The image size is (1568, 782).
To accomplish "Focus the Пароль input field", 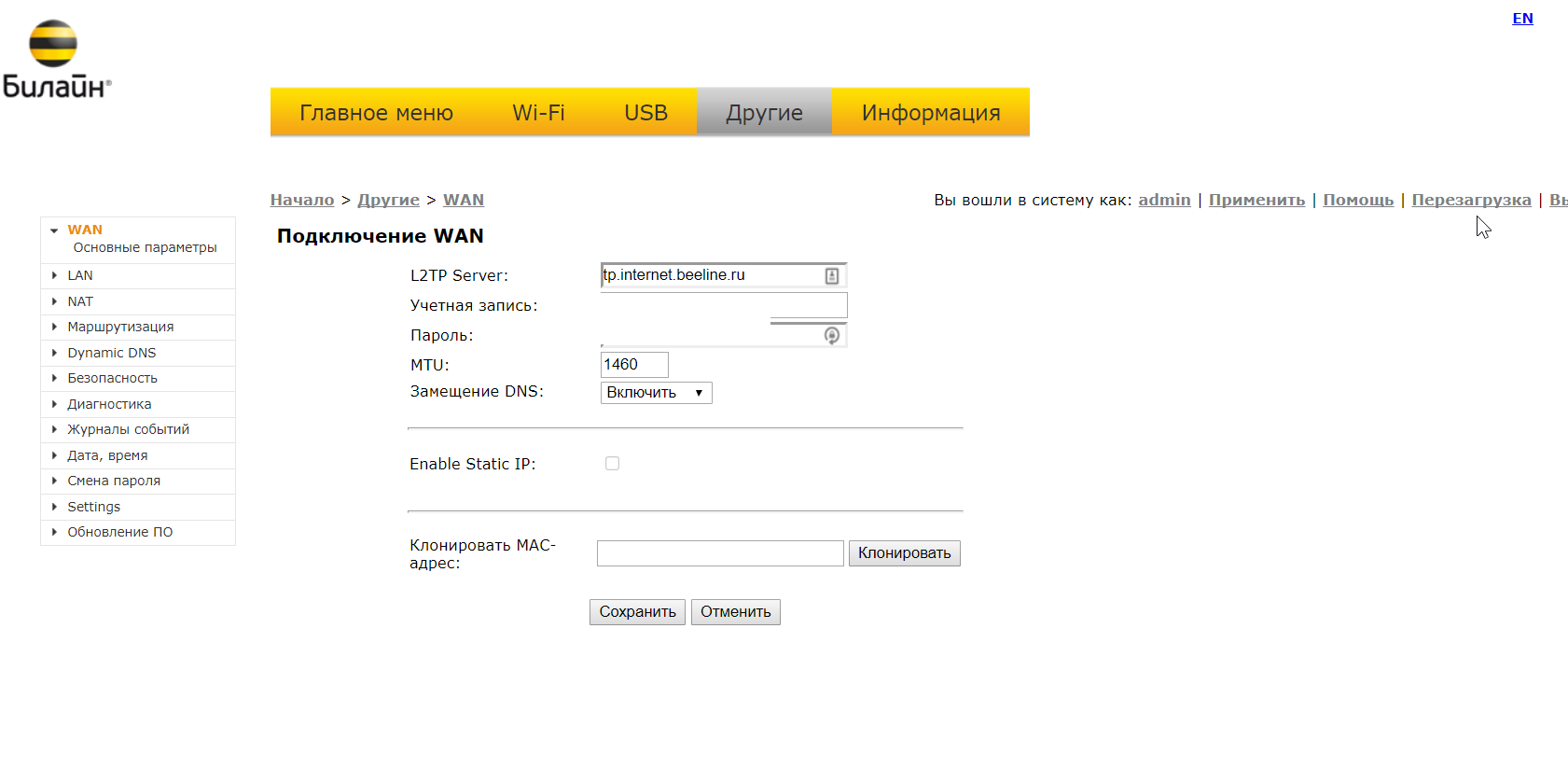I will (724, 335).
